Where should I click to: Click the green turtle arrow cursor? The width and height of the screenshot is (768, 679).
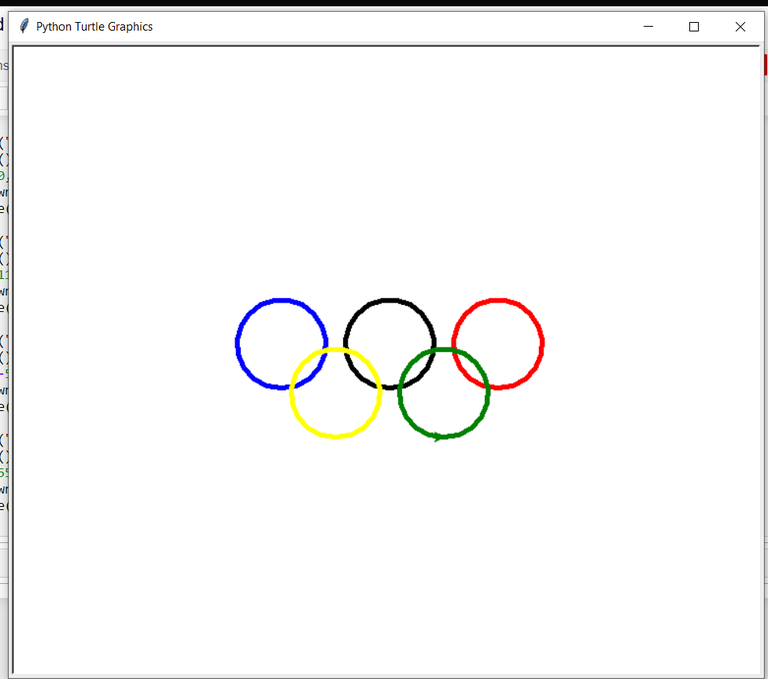point(439,436)
